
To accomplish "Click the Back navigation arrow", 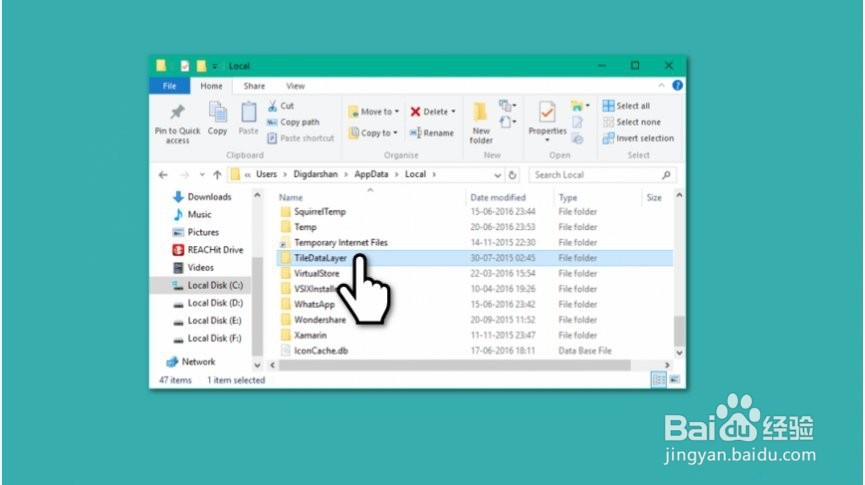I will [x=163, y=175].
